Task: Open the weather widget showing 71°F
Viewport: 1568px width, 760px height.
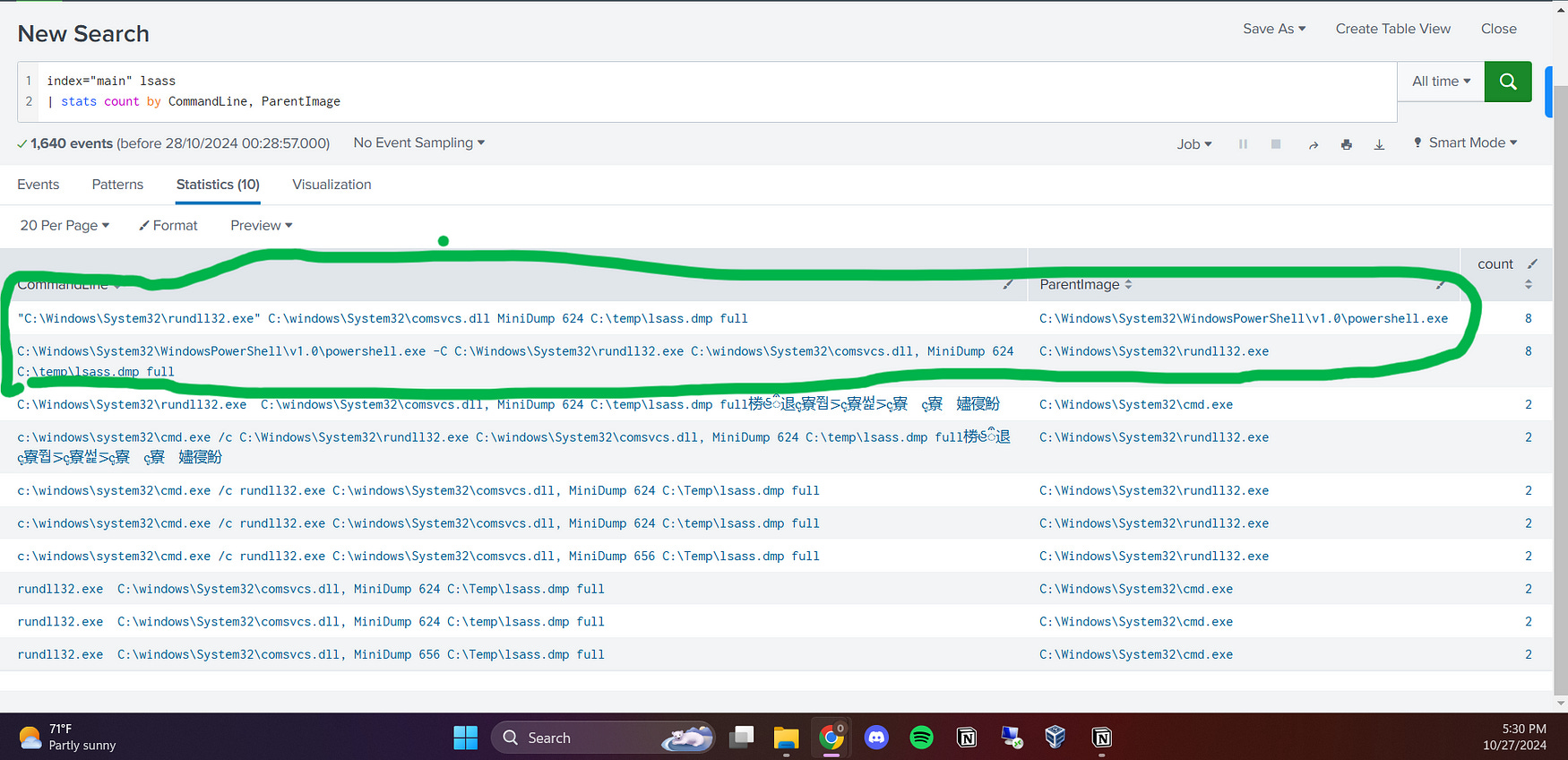Action: 67,738
